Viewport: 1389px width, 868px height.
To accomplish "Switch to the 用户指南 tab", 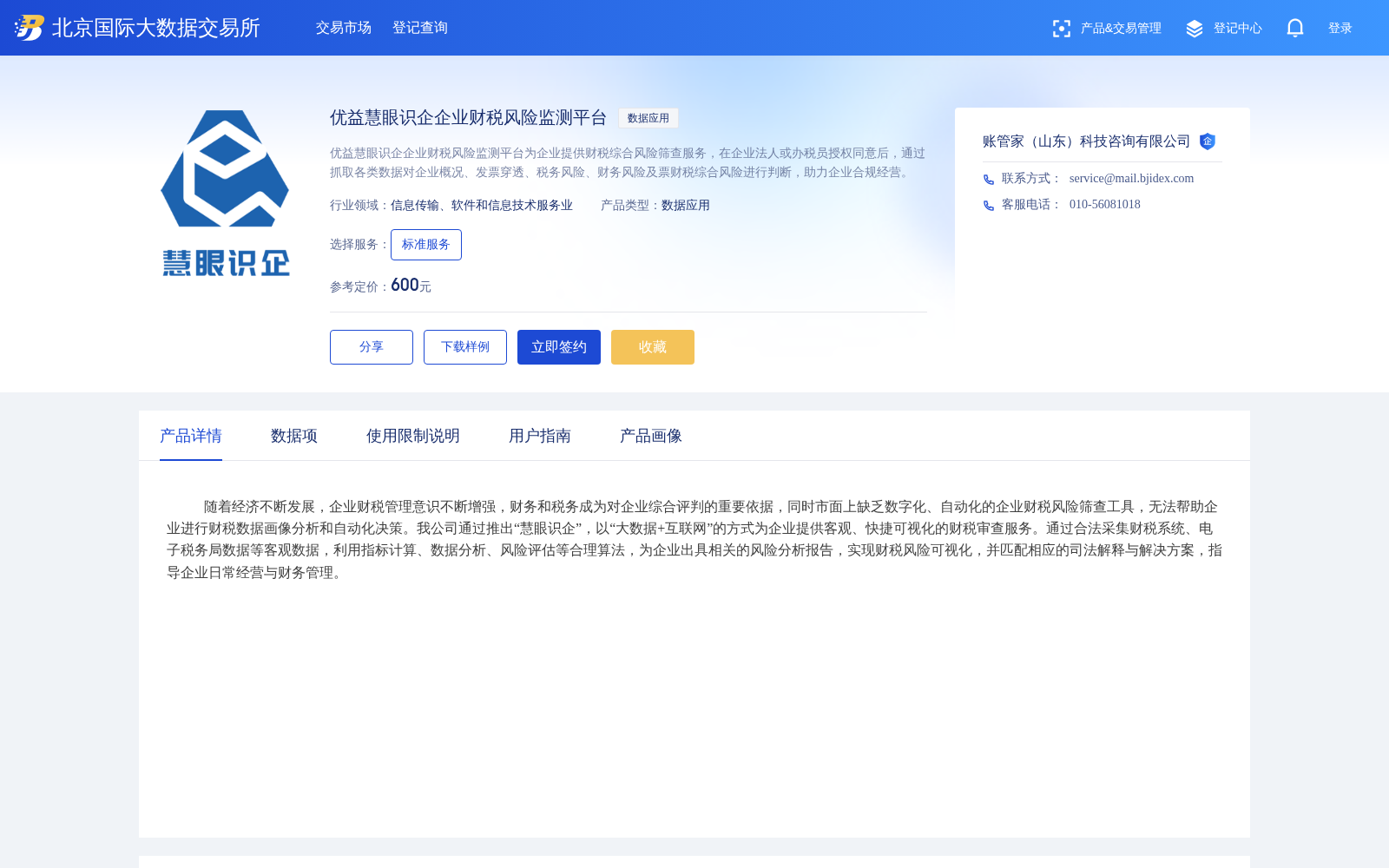I will [x=540, y=436].
